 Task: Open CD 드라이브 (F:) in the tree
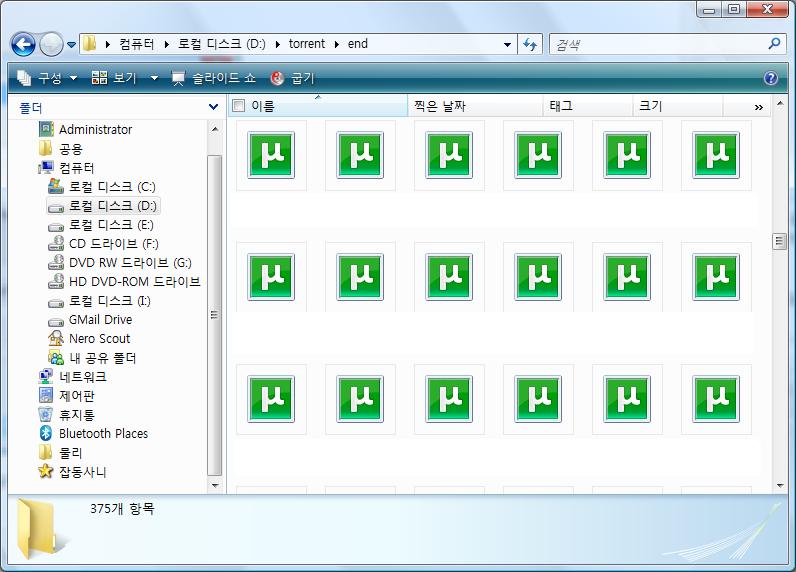[x=104, y=244]
